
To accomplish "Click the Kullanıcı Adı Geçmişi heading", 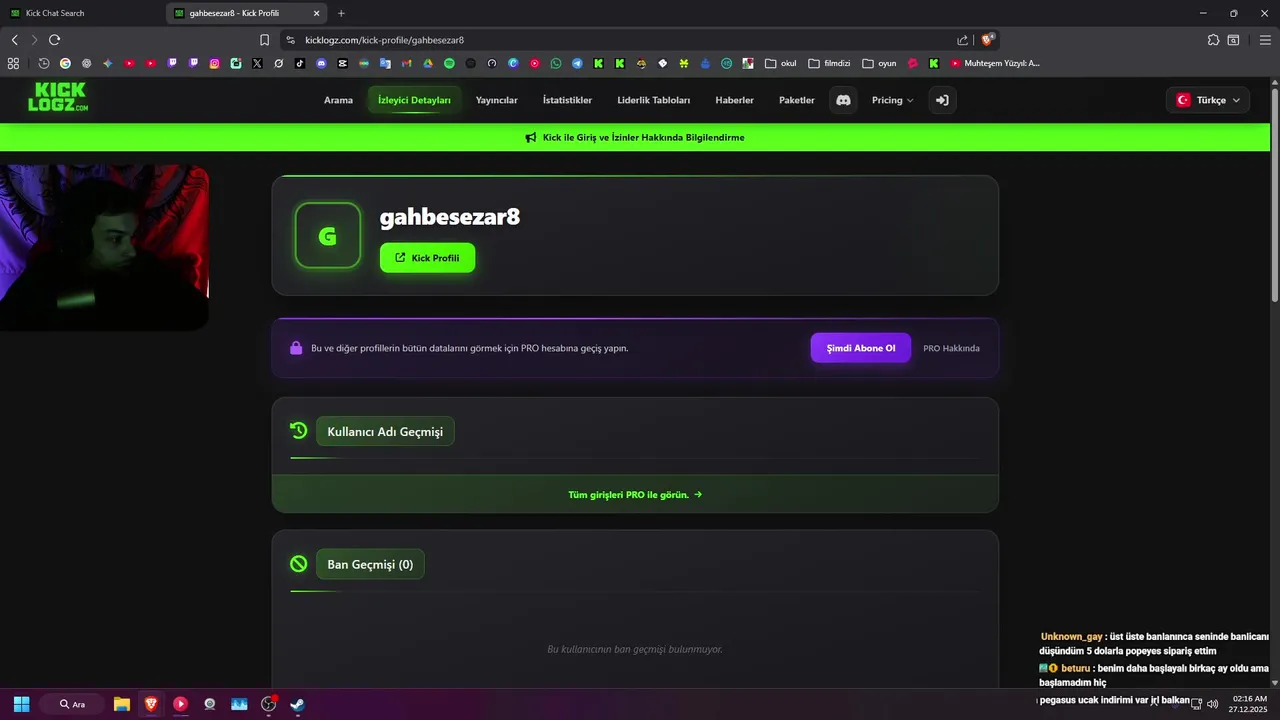I will pos(385,431).
